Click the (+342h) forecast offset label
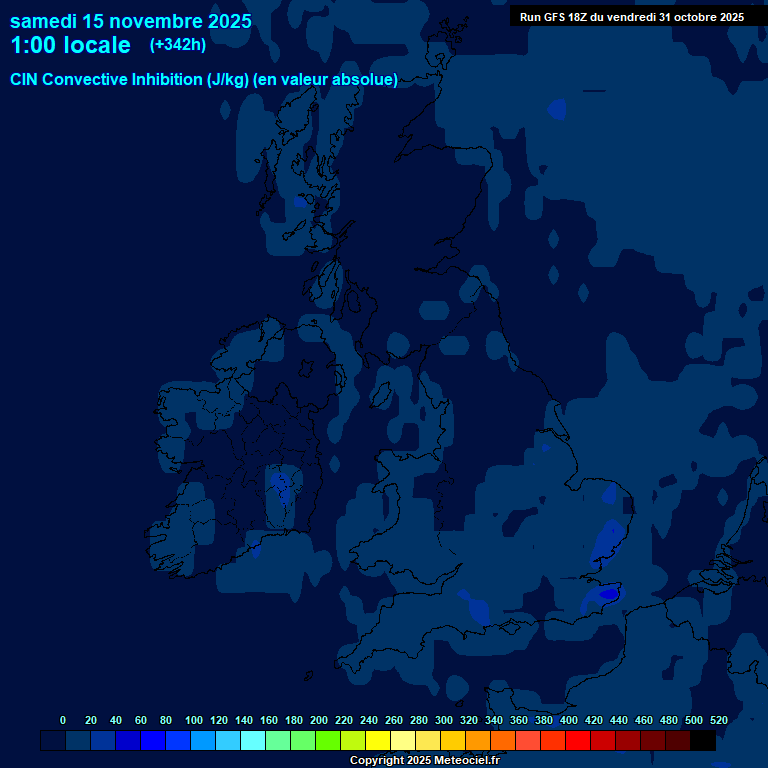 pyautogui.click(x=178, y=45)
